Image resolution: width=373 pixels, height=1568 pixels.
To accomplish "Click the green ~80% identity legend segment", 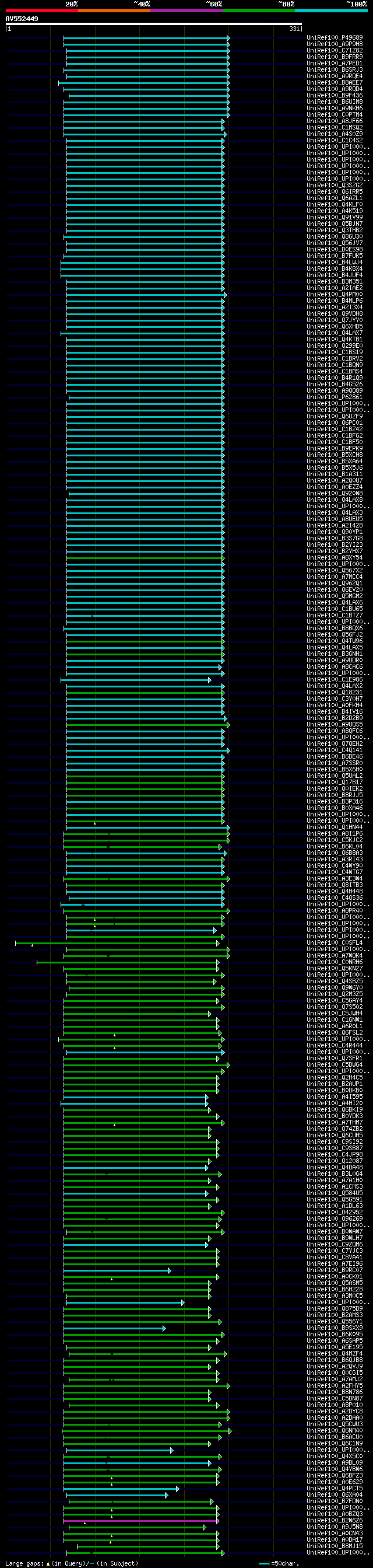I will click(258, 11).
